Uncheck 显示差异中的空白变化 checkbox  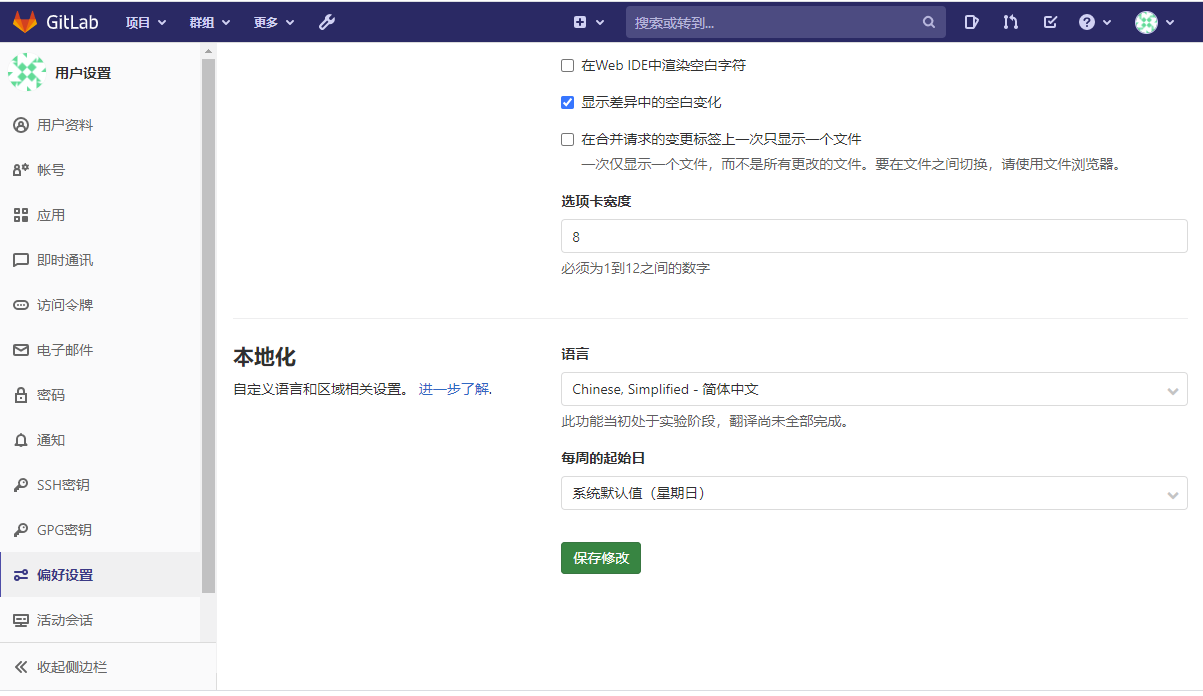pyautogui.click(x=567, y=103)
